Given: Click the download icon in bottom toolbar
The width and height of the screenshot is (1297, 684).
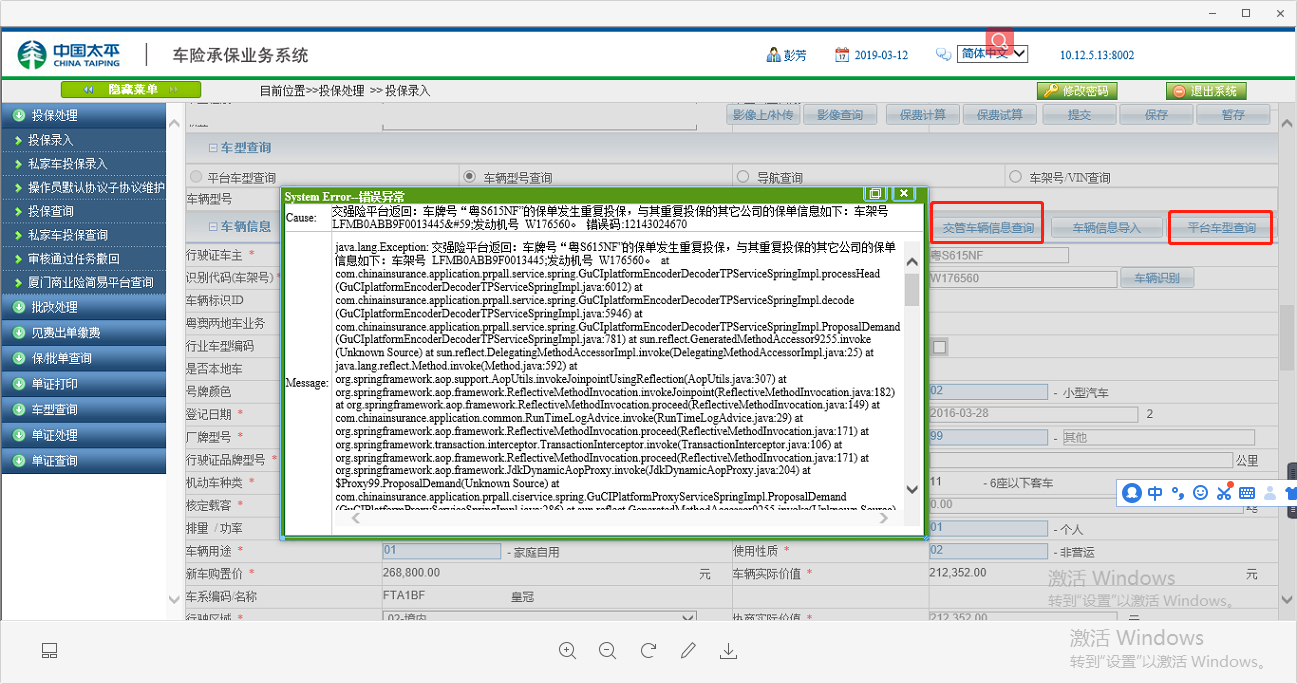Looking at the screenshot, I should click(x=728, y=651).
